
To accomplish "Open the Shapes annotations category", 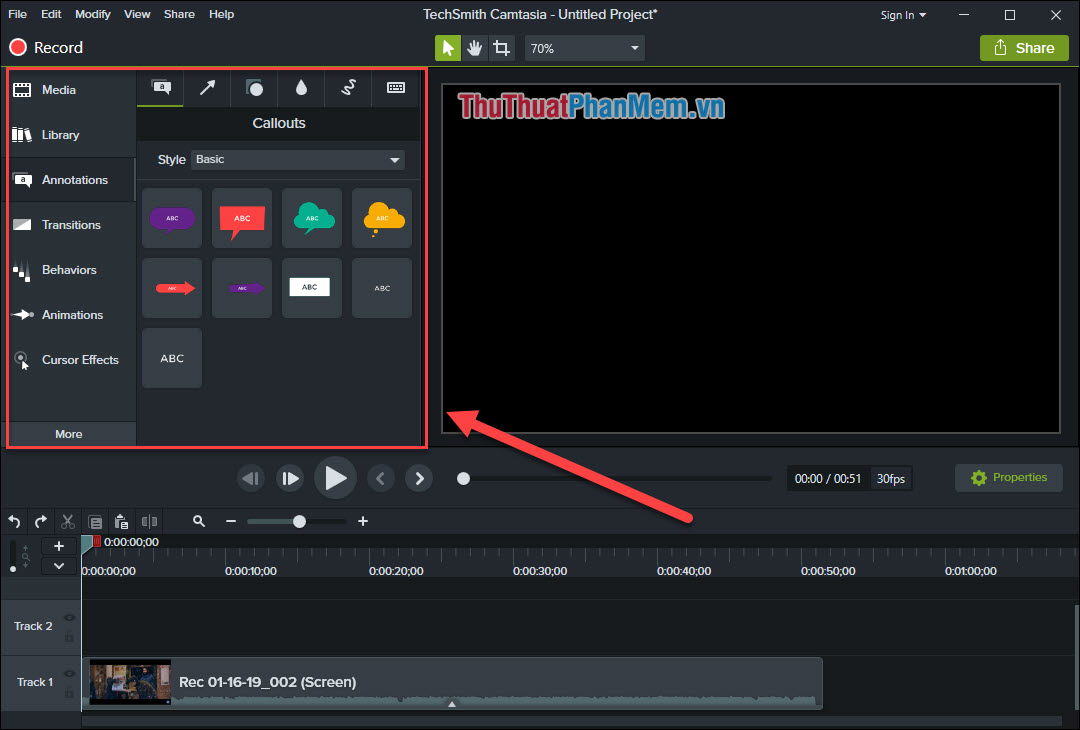I will (253, 88).
